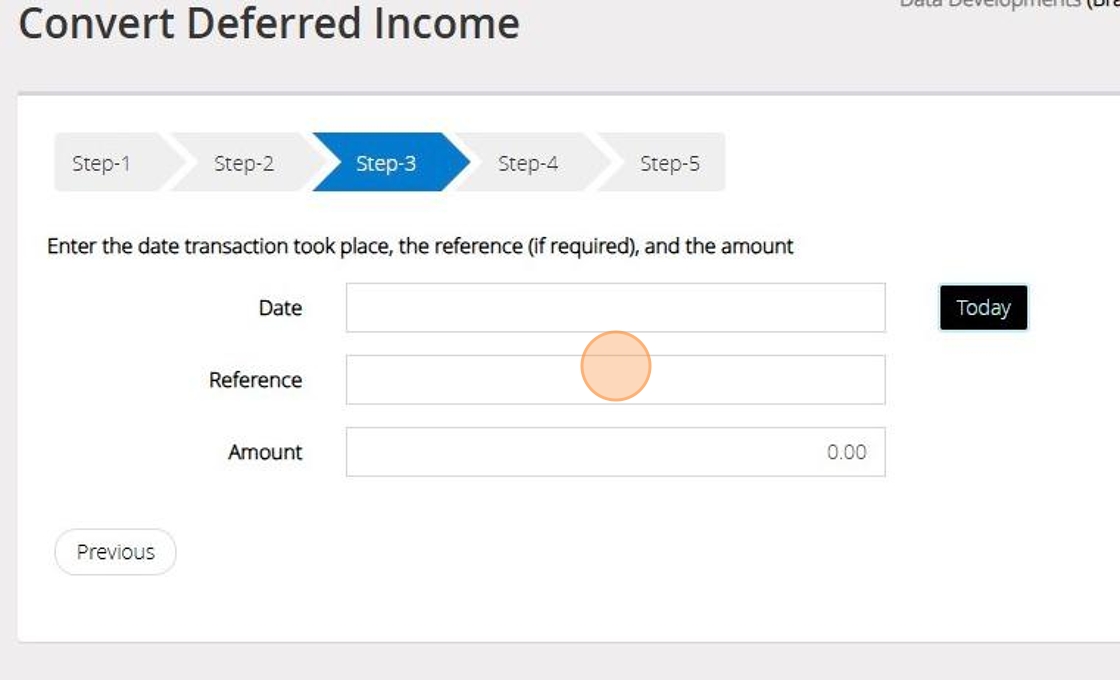
Task: Click the Date field label
Action: [280, 308]
